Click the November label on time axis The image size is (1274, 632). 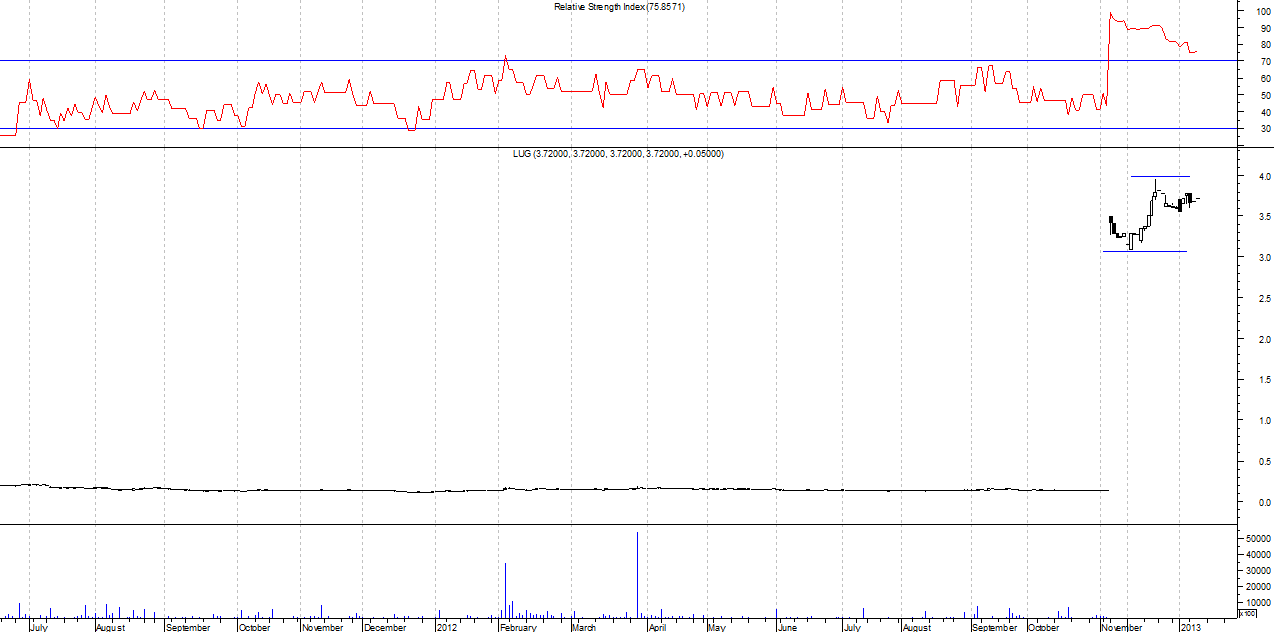pos(1121,627)
